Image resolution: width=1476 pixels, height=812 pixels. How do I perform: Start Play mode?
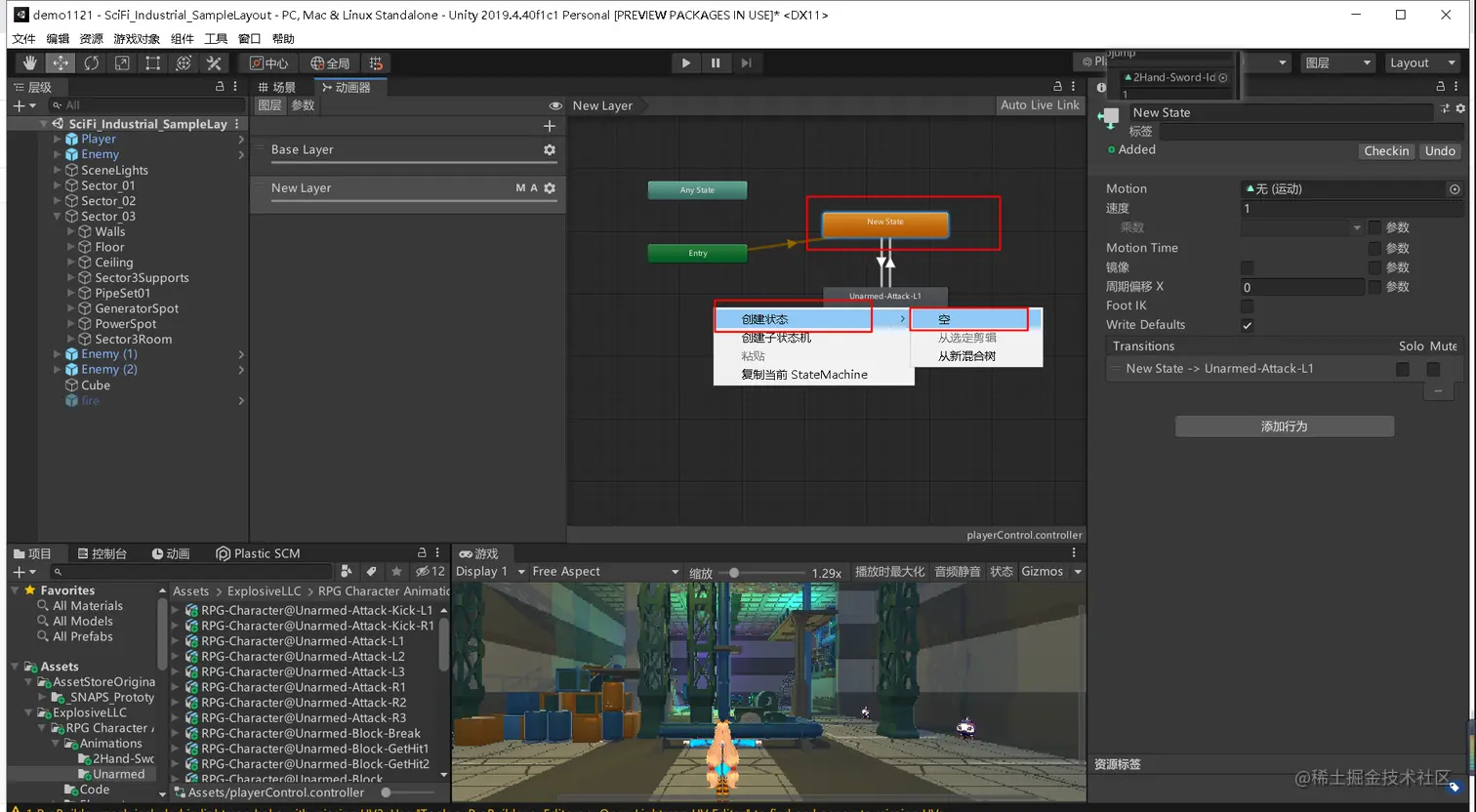pyautogui.click(x=686, y=62)
